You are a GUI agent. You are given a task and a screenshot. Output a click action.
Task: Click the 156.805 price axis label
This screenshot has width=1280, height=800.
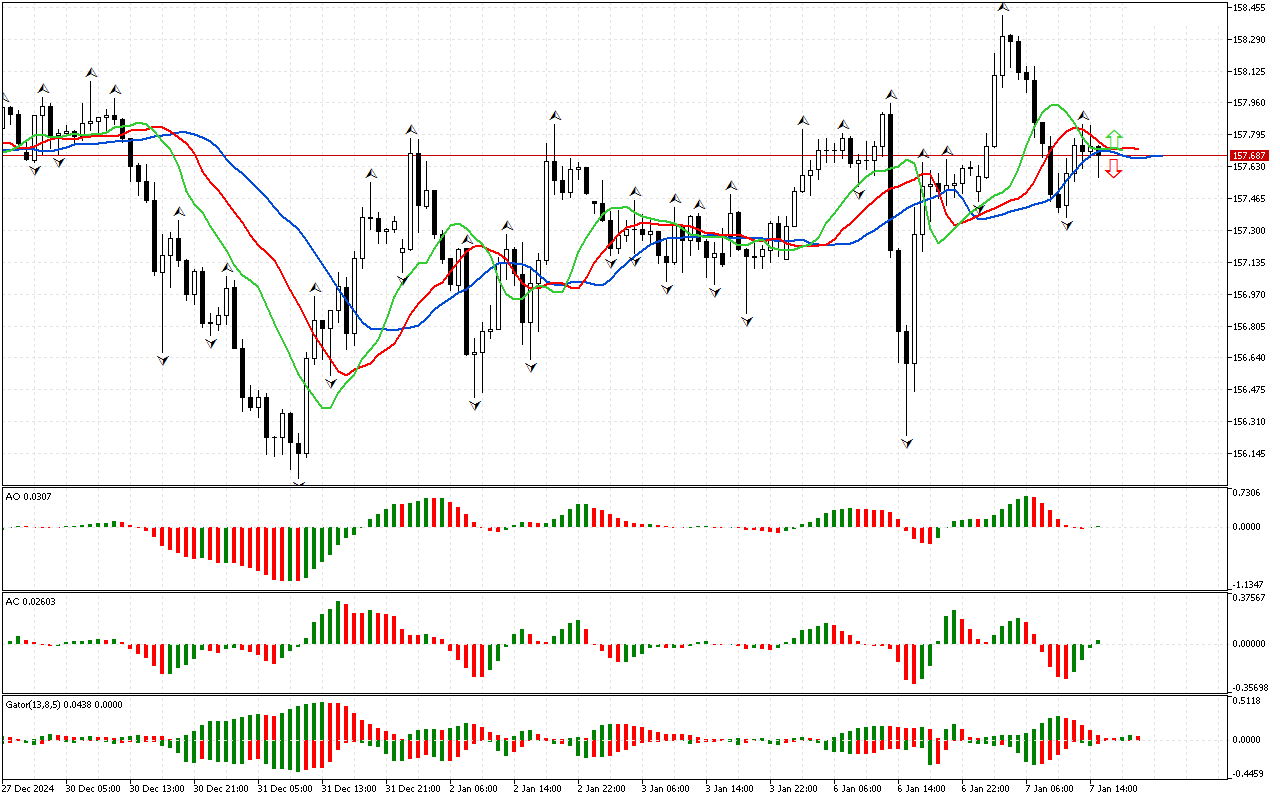point(1249,327)
